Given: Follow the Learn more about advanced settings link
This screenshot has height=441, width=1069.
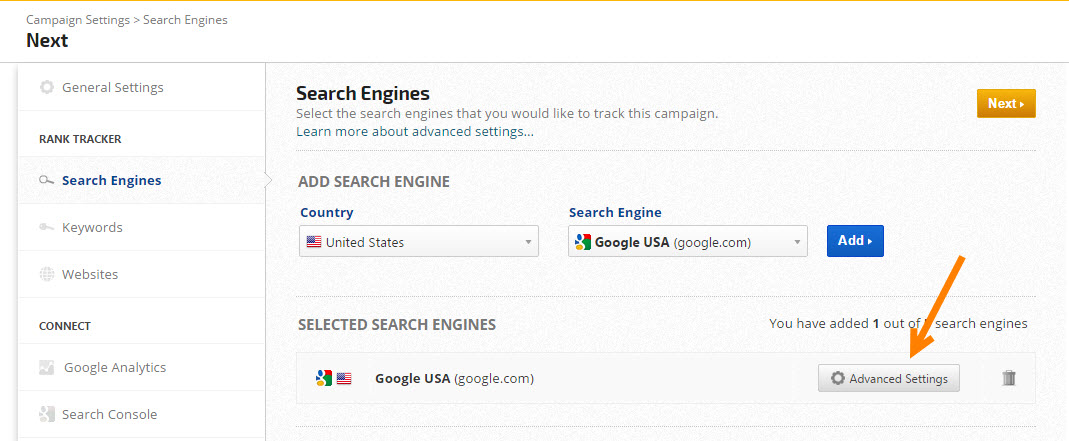Looking at the screenshot, I should [x=414, y=131].
